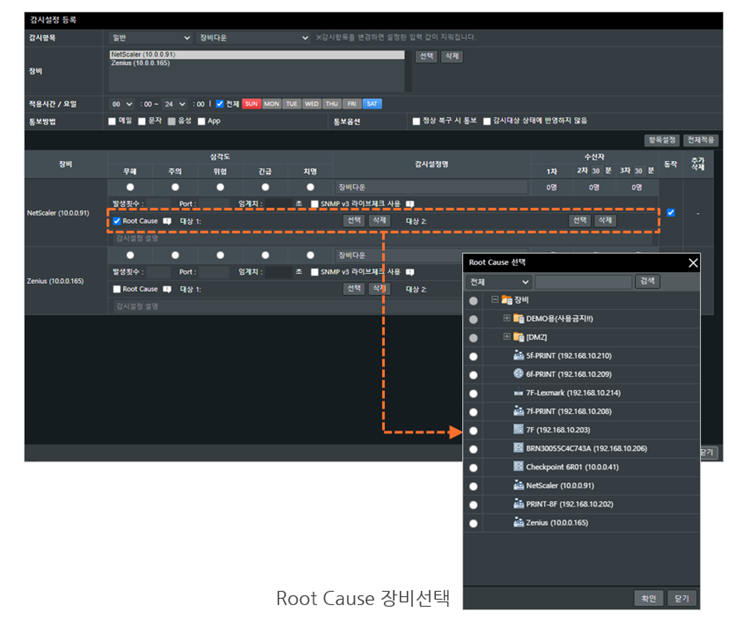Check the App notification checkbox
Screen dimensions: 737x627
202,121
